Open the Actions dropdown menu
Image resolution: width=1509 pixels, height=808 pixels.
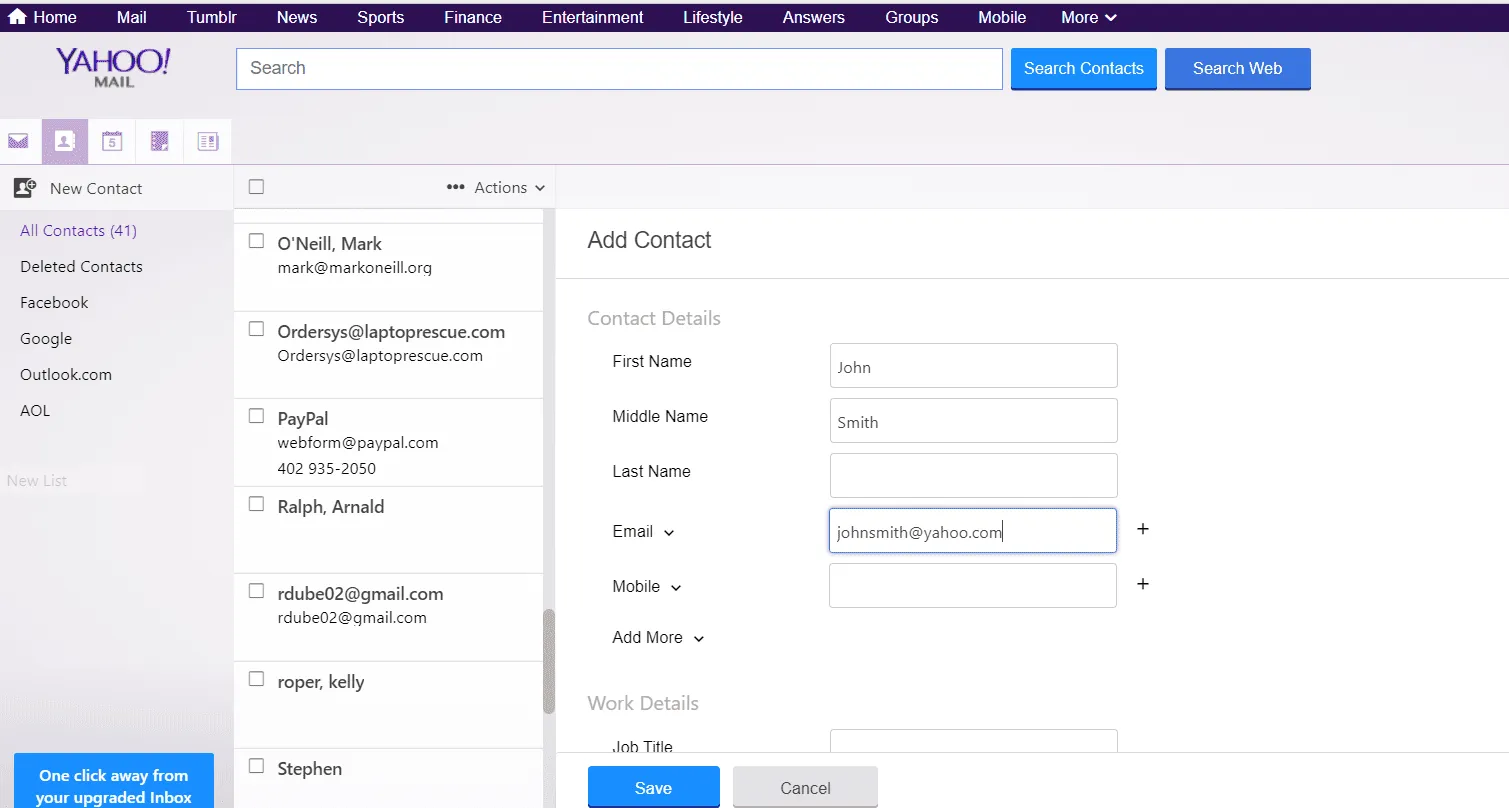[509, 188]
